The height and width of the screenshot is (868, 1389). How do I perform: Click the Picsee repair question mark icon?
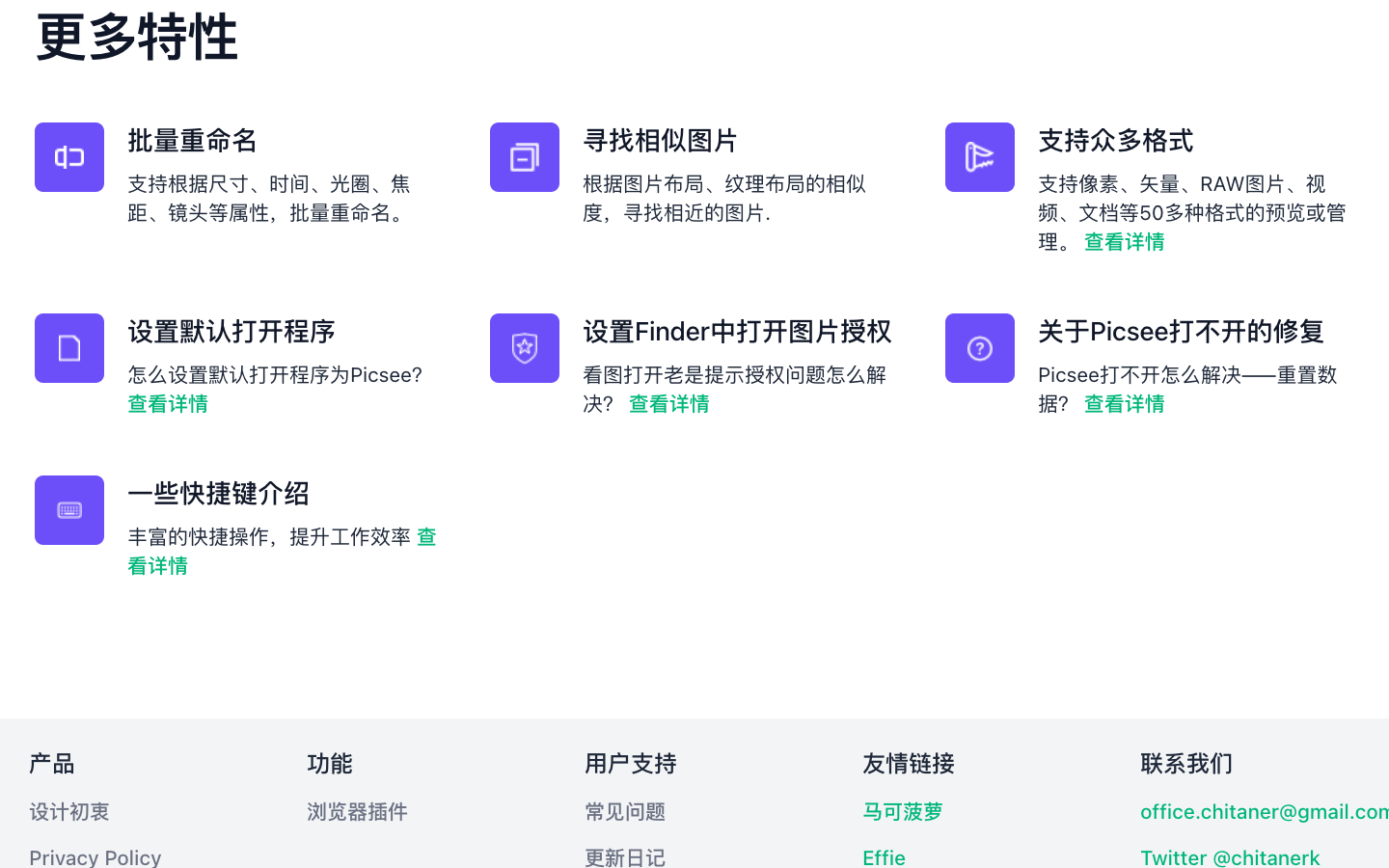coord(979,348)
